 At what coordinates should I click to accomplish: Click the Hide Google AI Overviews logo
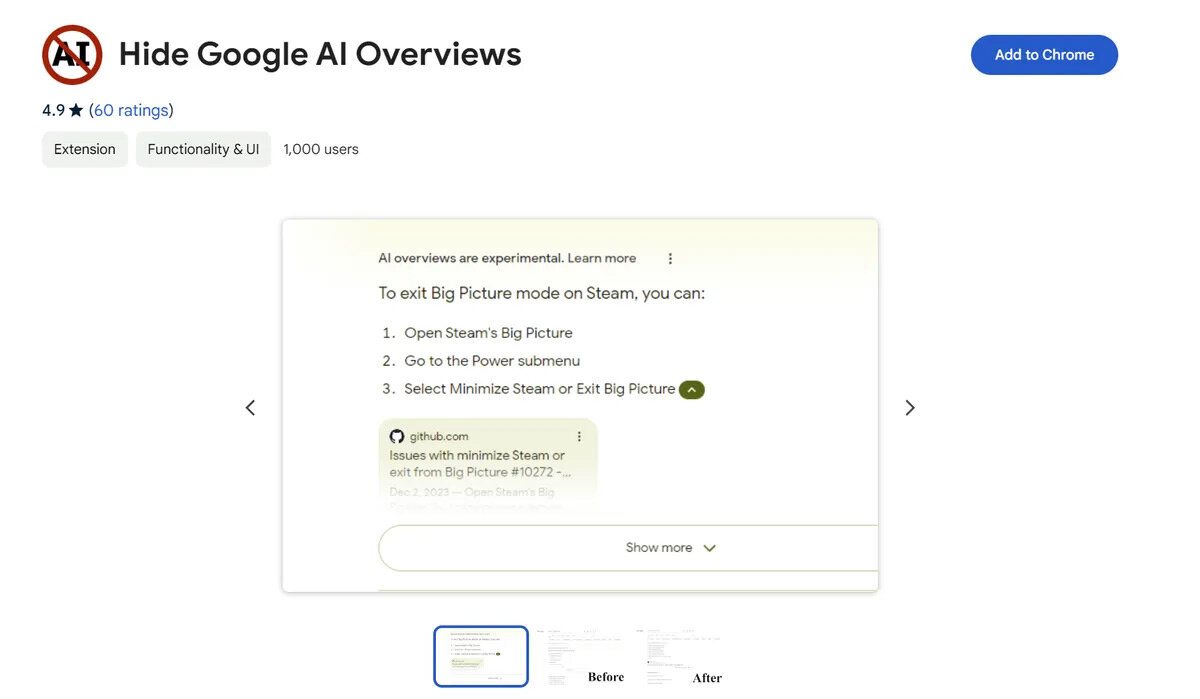pos(72,54)
